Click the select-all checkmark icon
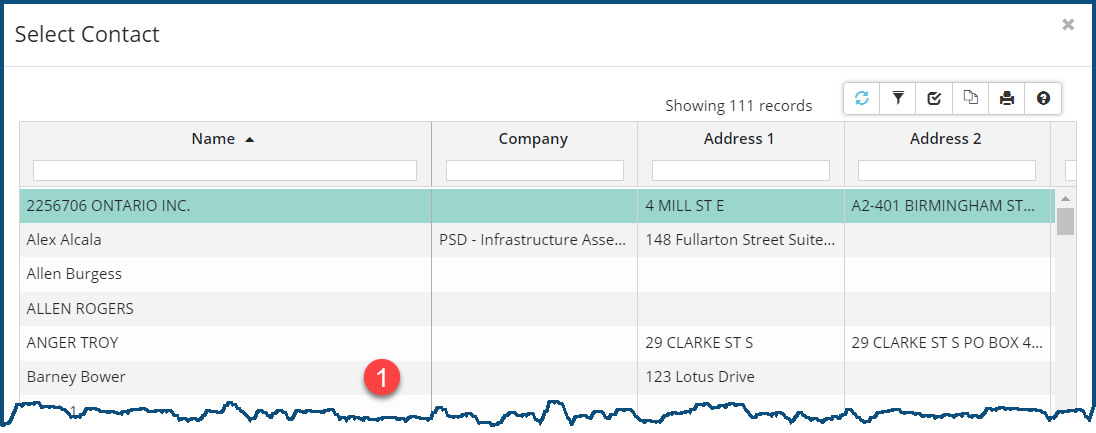 (934, 98)
